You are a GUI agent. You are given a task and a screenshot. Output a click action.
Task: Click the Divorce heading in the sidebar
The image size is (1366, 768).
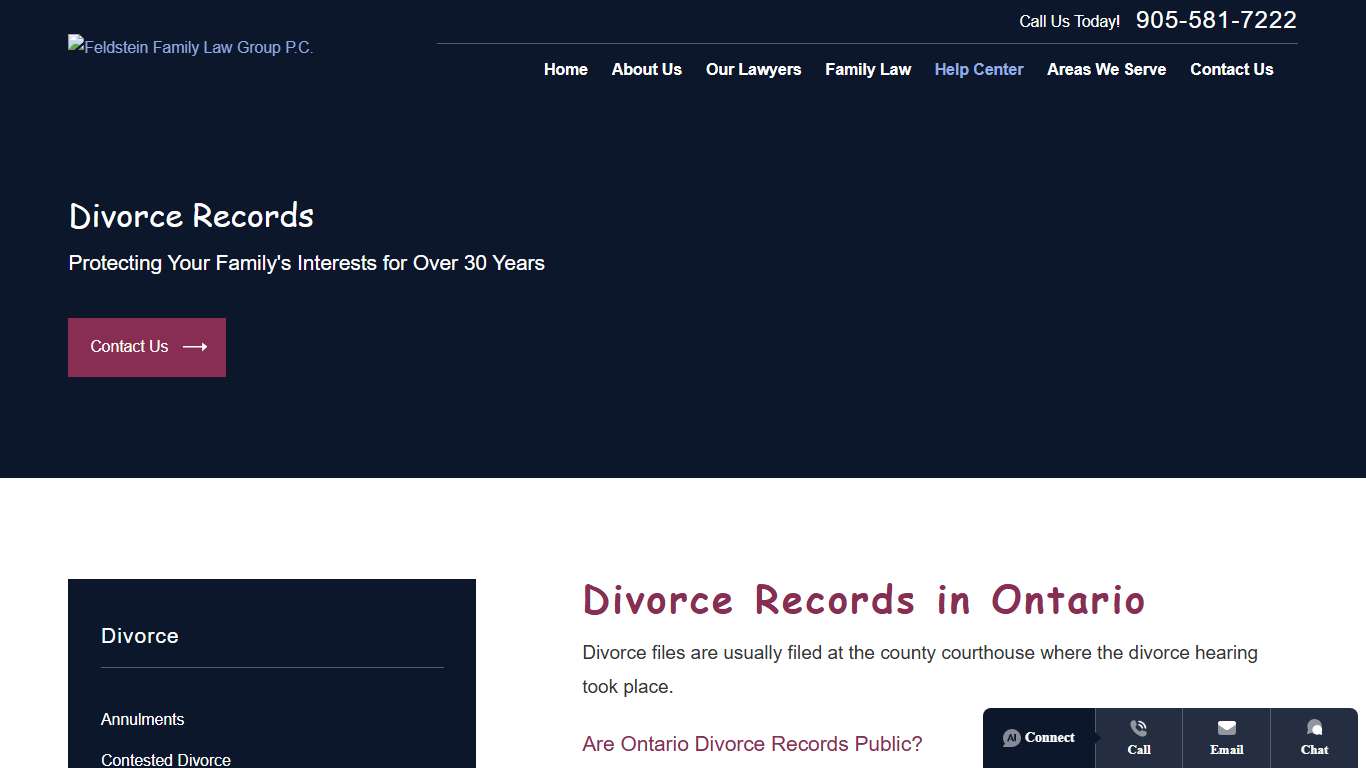pyautogui.click(x=139, y=636)
